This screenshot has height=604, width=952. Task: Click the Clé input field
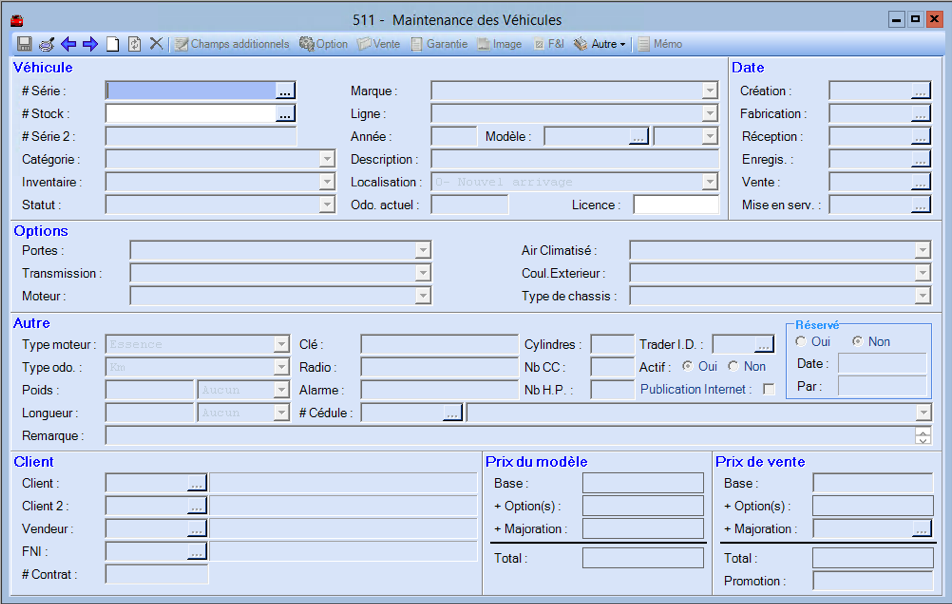[440, 344]
